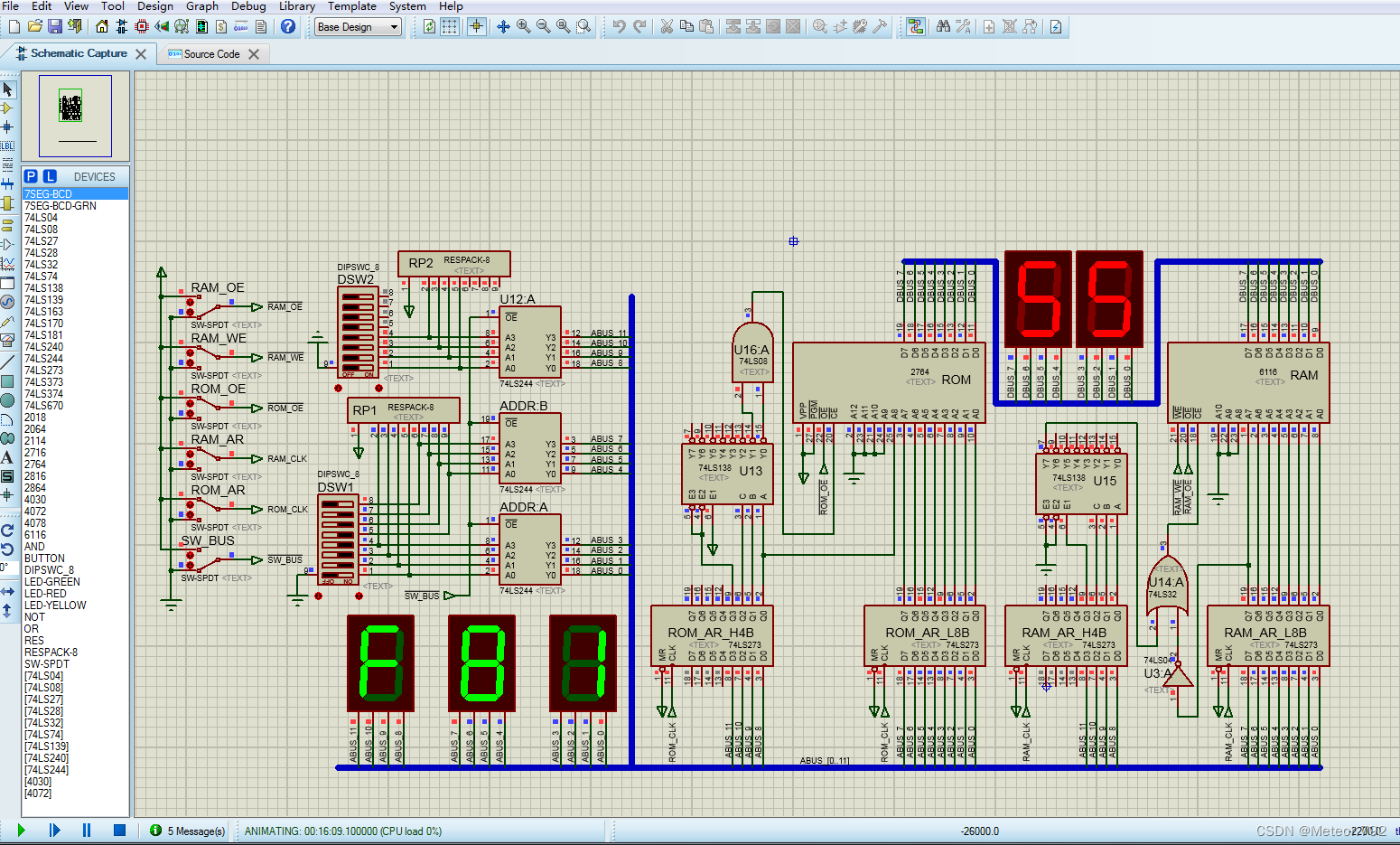Click the schematic overview thumbnail
The image size is (1400, 845).
76,116
